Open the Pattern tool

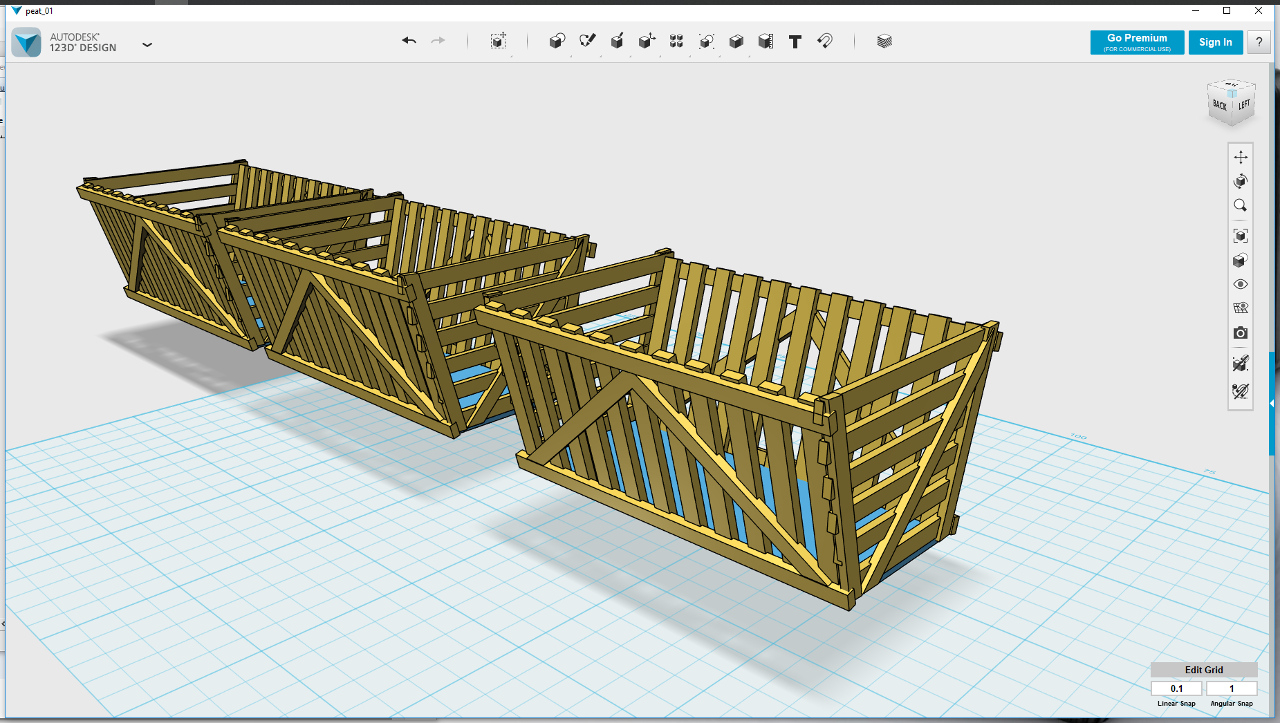tap(677, 41)
